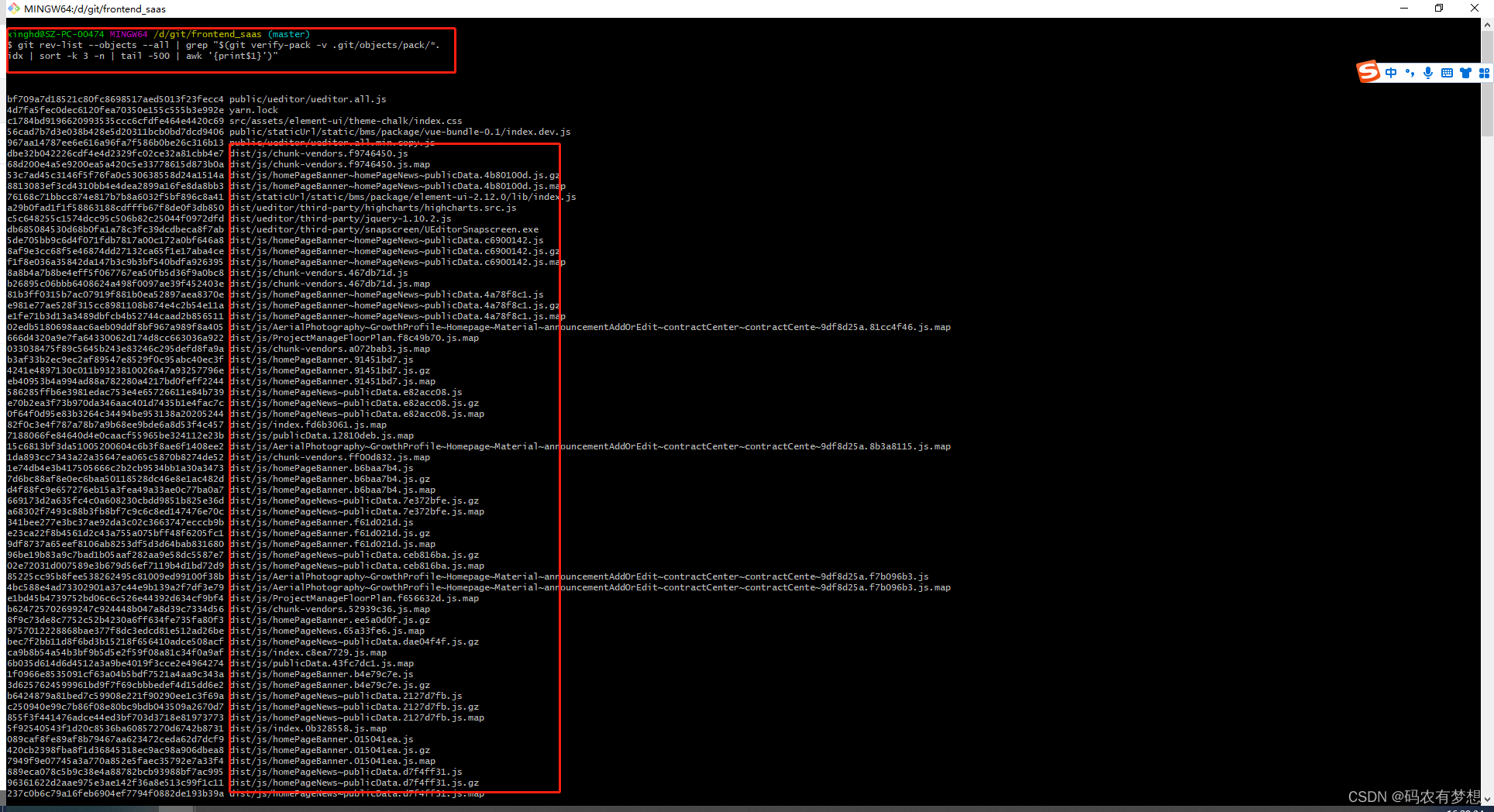
Task: Click the index.c8ea7729.js.map entry
Action: pos(308,652)
